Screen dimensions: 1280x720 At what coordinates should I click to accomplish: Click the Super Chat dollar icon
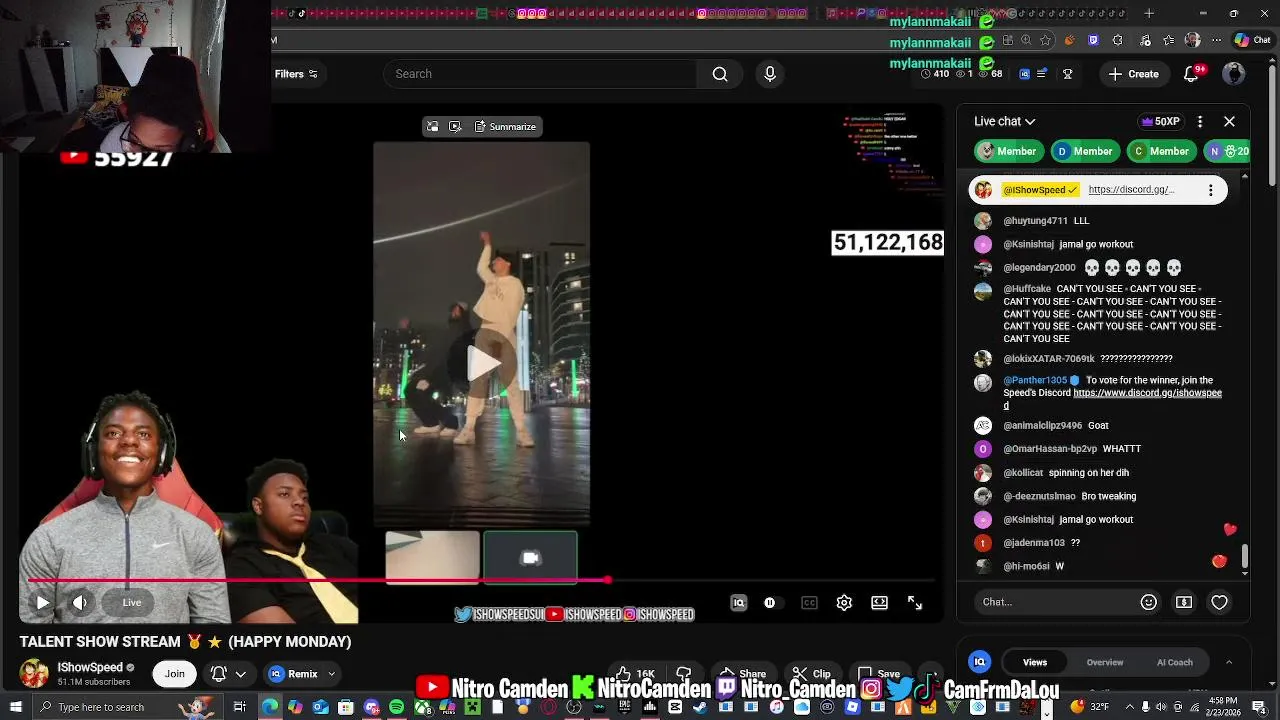tap(1184, 602)
